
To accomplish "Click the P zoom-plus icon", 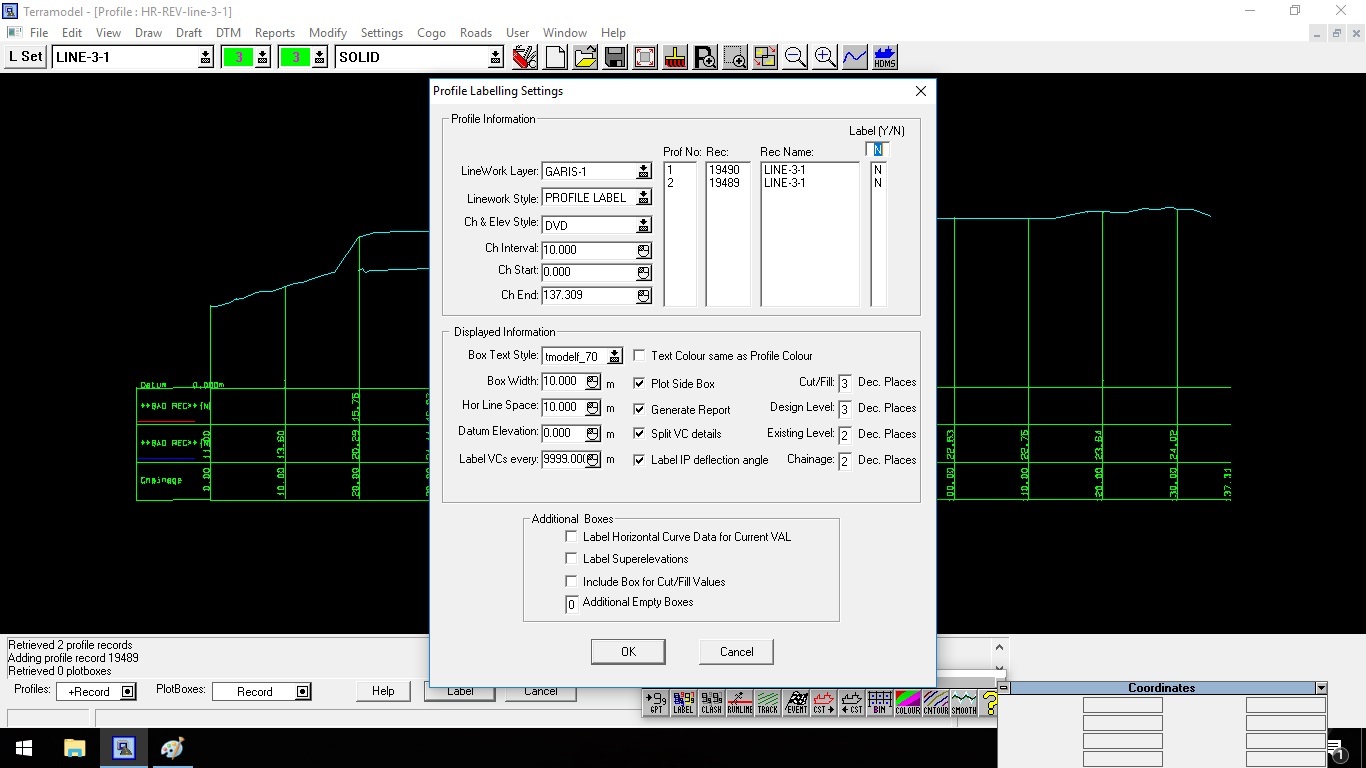I will (705, 57).
